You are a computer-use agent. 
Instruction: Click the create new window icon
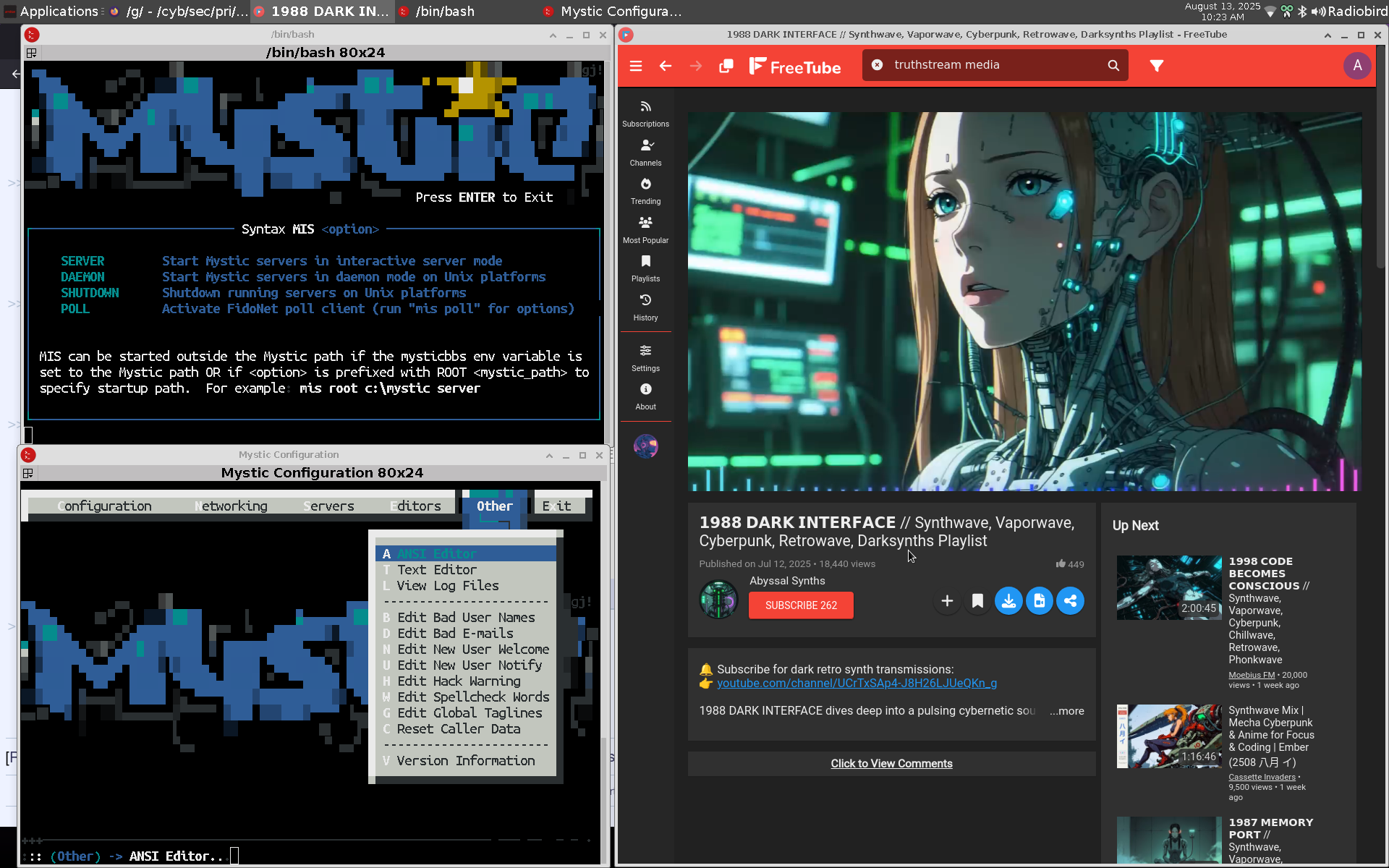(x=726, y=66)
